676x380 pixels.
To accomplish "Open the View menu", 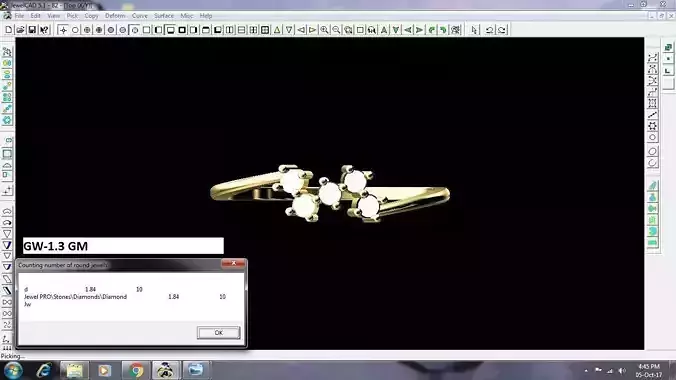I will 53,16.
